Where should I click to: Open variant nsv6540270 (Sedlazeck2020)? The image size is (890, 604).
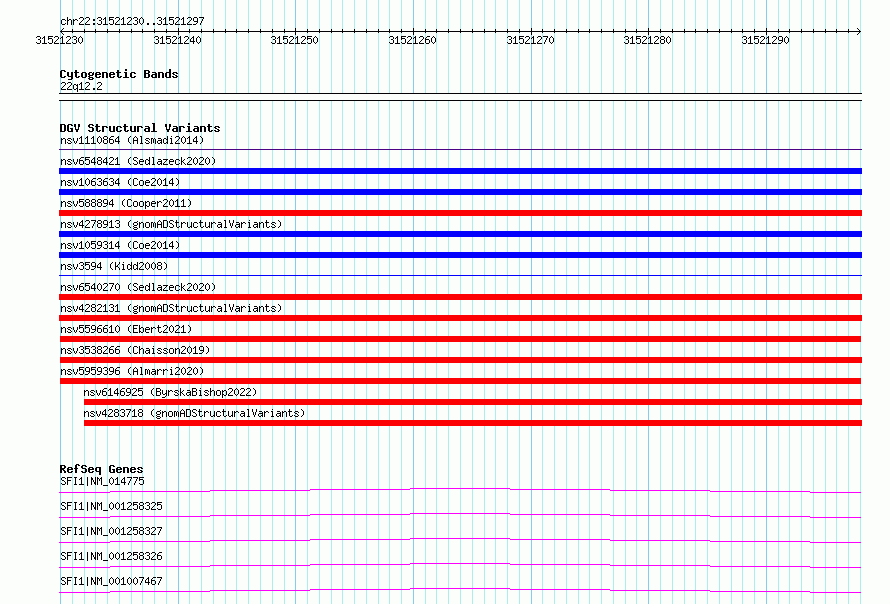[138, 287]
